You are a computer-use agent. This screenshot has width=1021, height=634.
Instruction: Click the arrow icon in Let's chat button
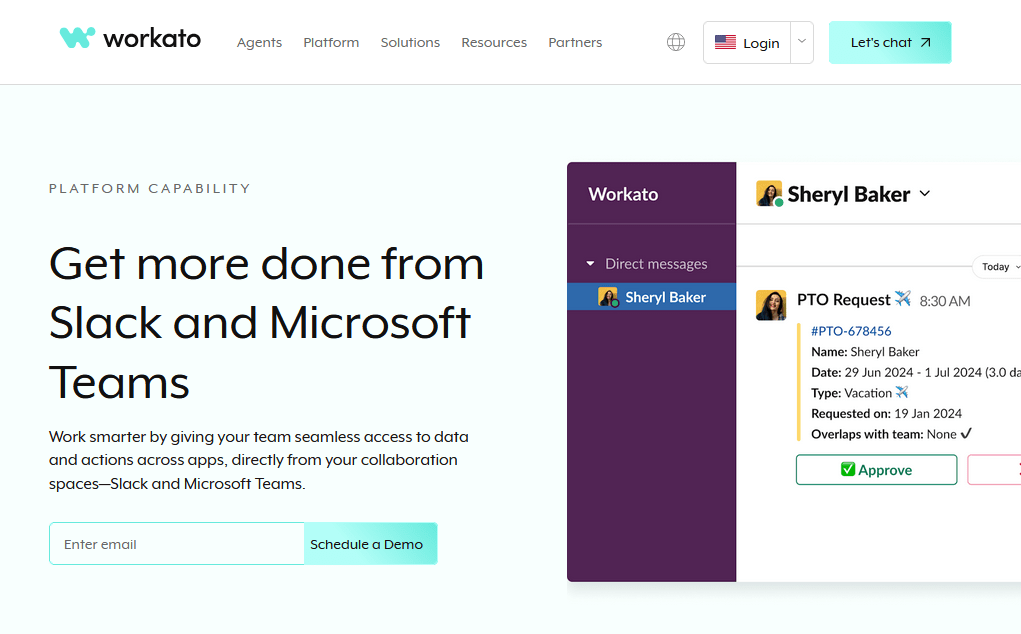click(x=925, y=43)
